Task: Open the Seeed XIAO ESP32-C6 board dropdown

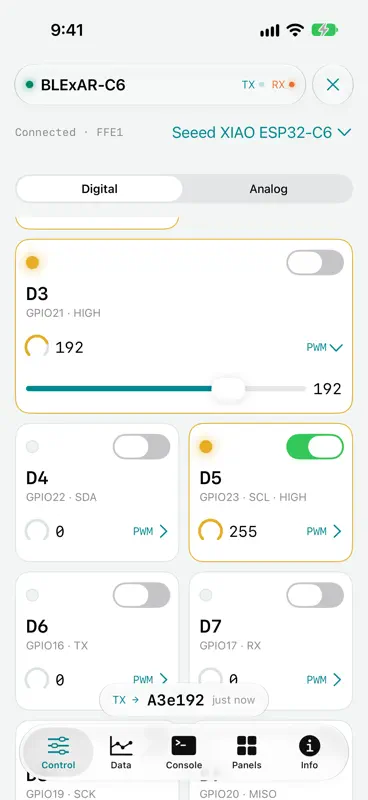Action: pyautogui.click(x=261, y=133)
